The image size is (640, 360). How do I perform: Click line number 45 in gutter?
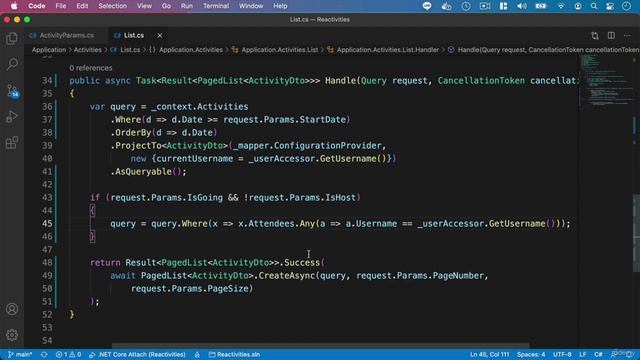click(x=47, y=224)
